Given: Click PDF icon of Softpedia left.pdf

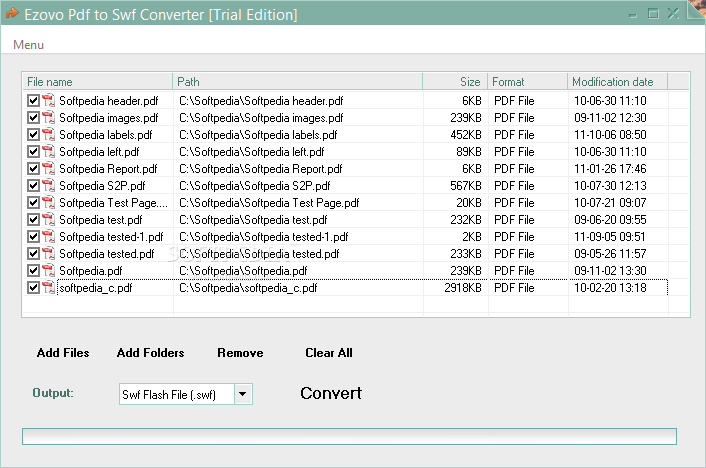Looking at the screenshot, I should 48,151.
